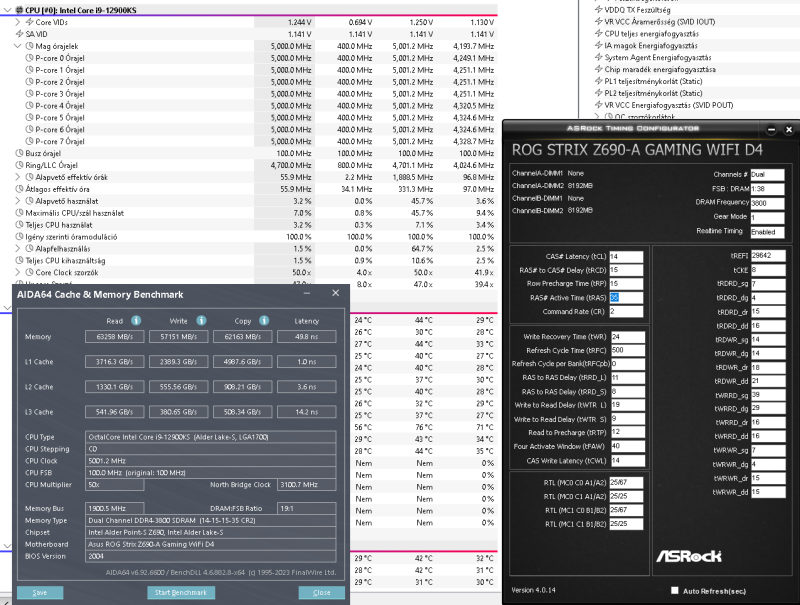Screen dimensions: 800x605
Task: Click the Write info icon in AIDA64
Action: [202, 320]
